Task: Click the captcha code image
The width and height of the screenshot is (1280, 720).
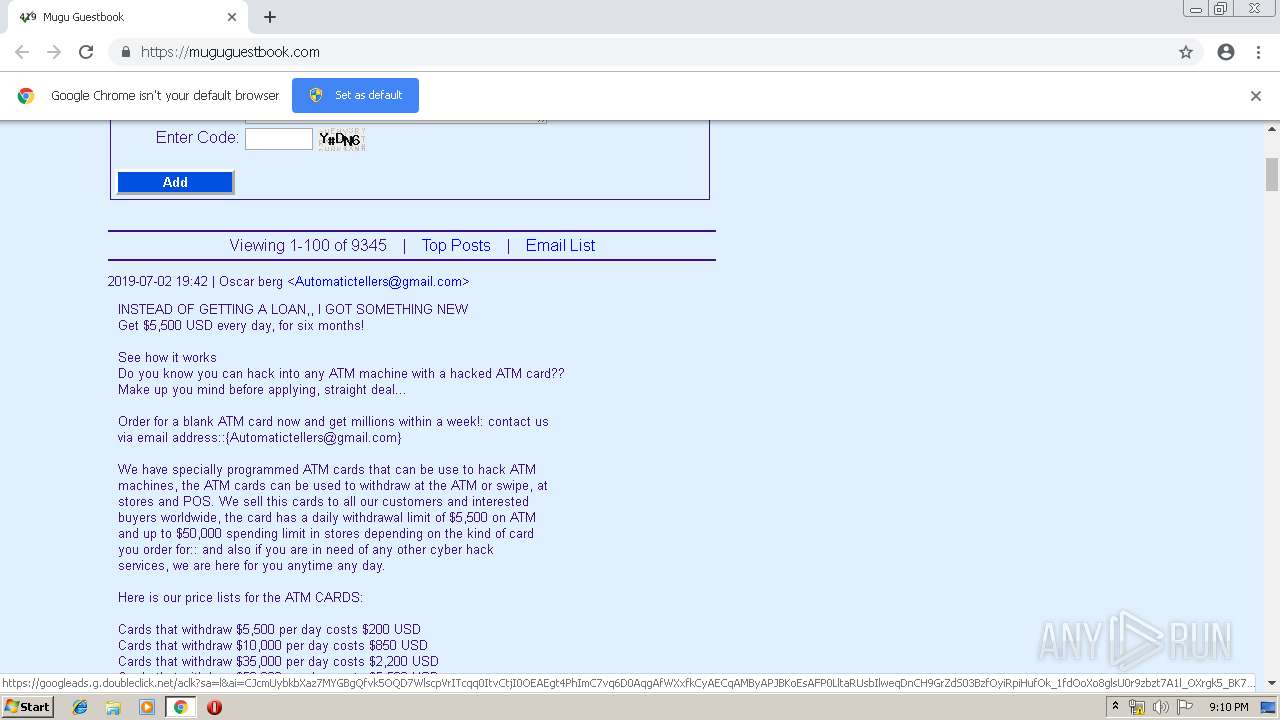Action: pos(341,139)
